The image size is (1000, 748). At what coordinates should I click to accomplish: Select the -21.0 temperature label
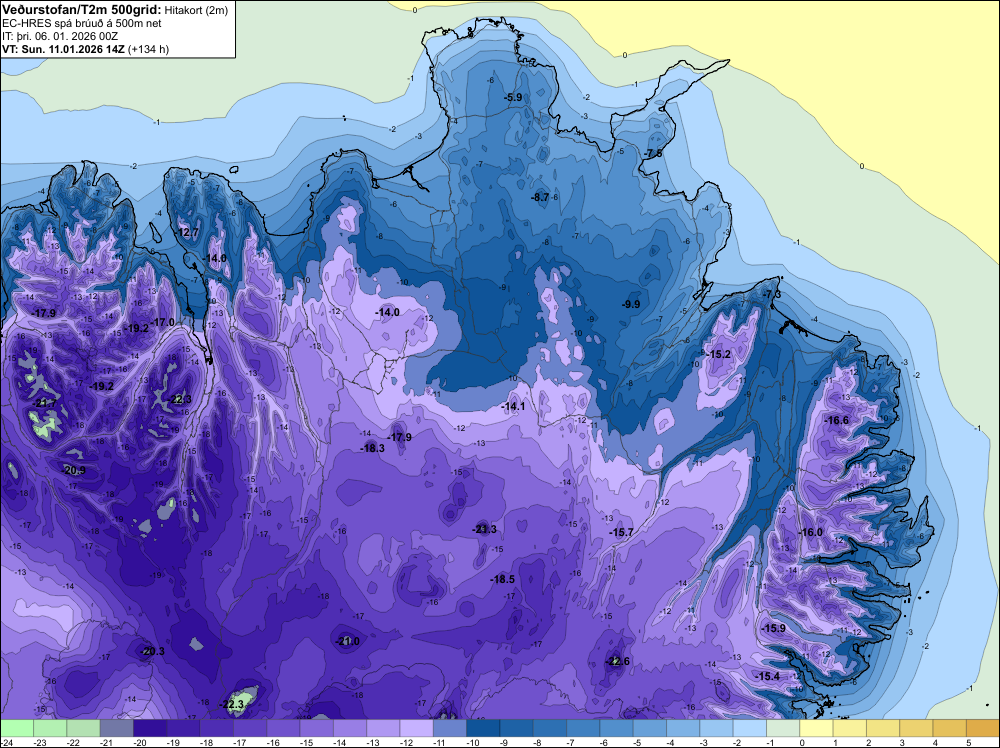click(348, 642)
